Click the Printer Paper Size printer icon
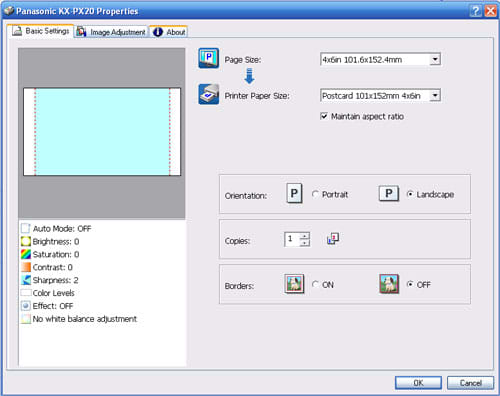500x396 pixels. tap(209, 94)
